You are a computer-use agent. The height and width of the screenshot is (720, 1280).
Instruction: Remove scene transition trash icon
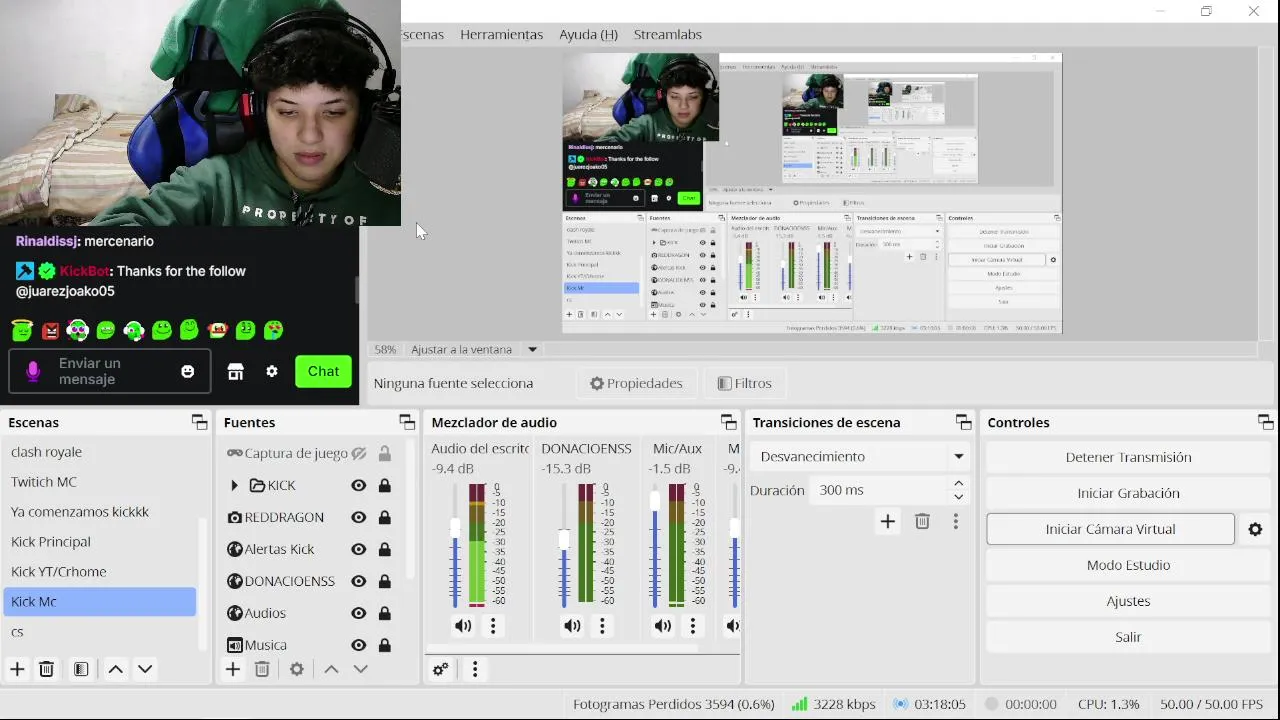click(922, 521)
